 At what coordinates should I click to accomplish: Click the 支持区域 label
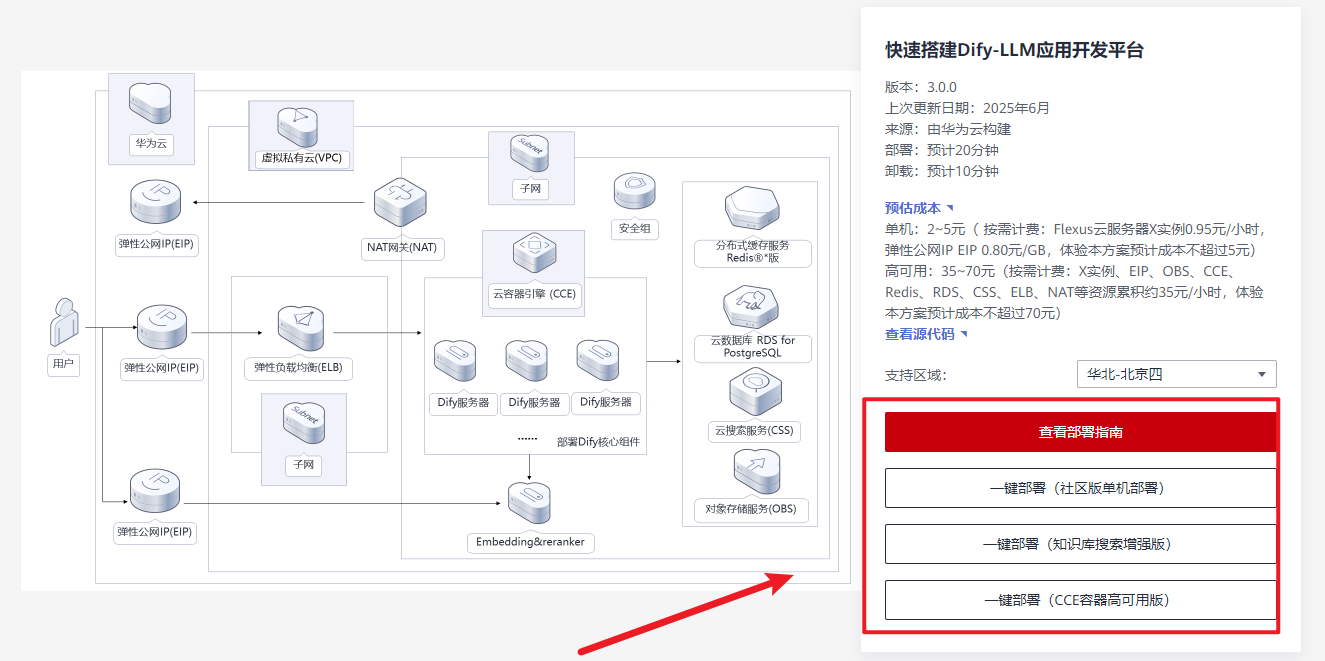(x=915, y=375)
